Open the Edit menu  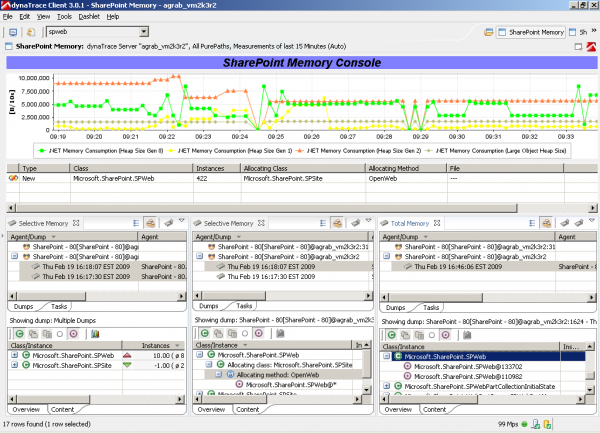(24, 16)
